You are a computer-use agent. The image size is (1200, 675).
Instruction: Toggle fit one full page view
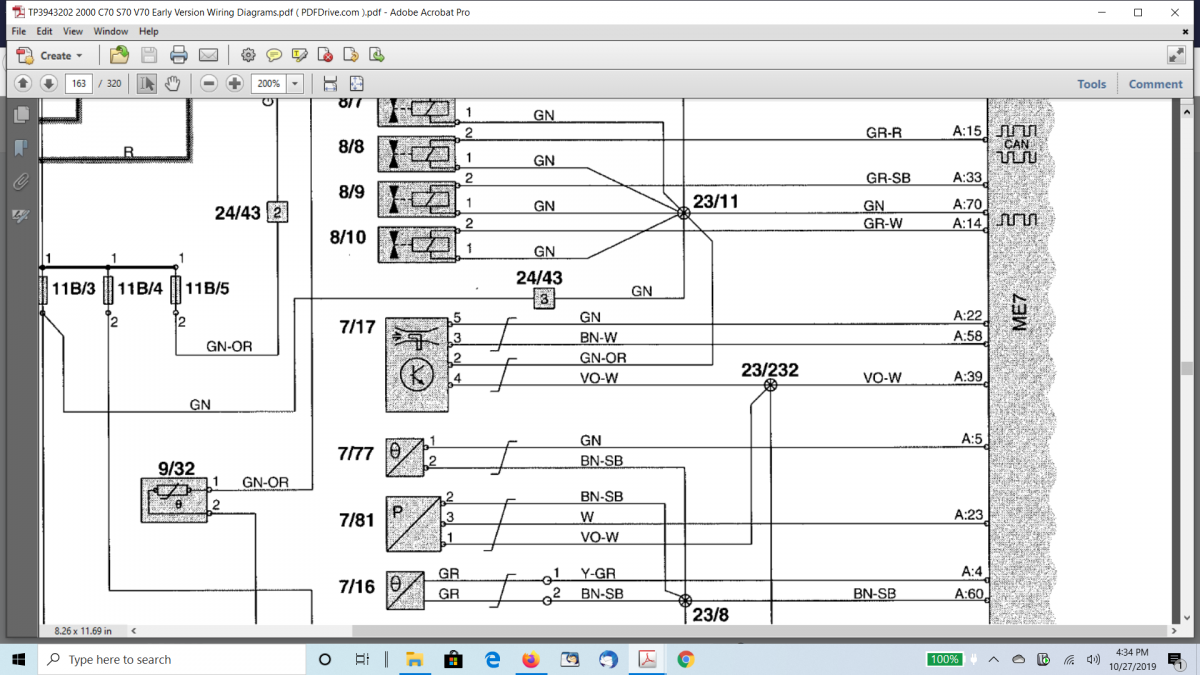[x=356, y=84]
